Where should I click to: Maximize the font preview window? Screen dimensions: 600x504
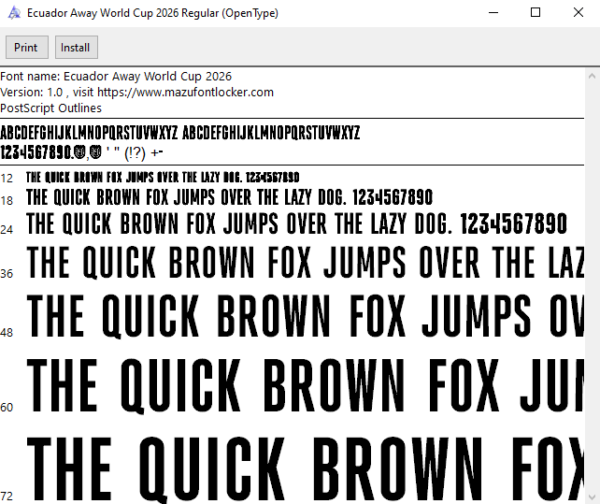pos(536,13)
